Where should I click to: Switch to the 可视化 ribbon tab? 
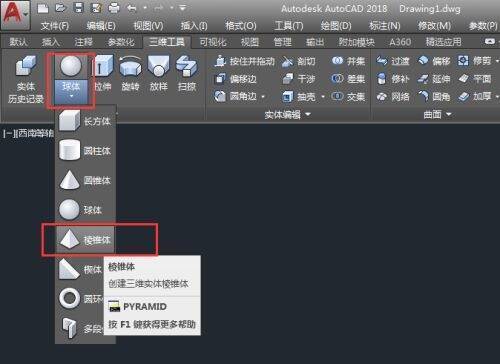[x=213, y=42]
